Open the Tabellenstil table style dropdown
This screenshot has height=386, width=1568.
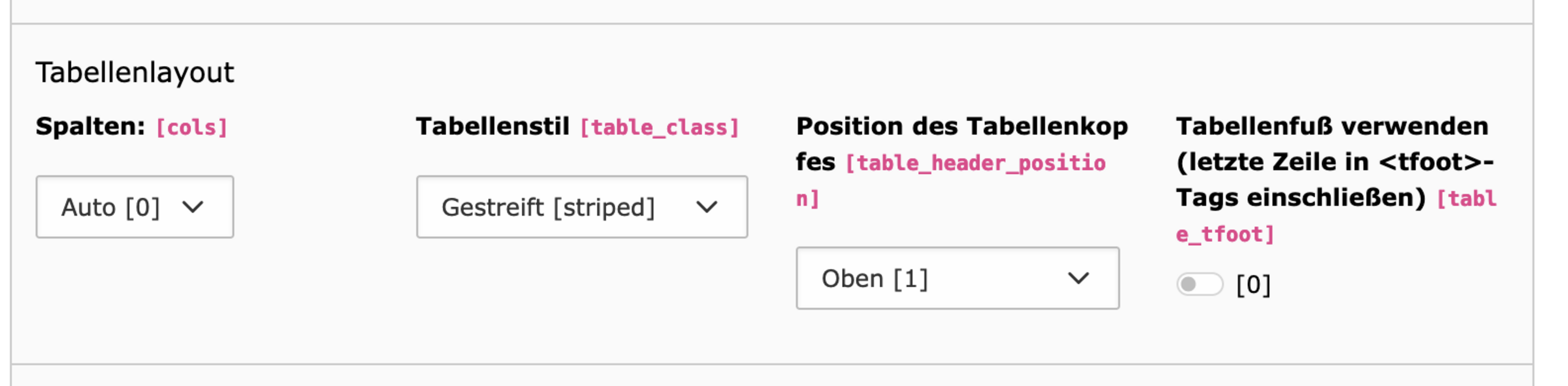pyautogui.click(x=582, y=207)
